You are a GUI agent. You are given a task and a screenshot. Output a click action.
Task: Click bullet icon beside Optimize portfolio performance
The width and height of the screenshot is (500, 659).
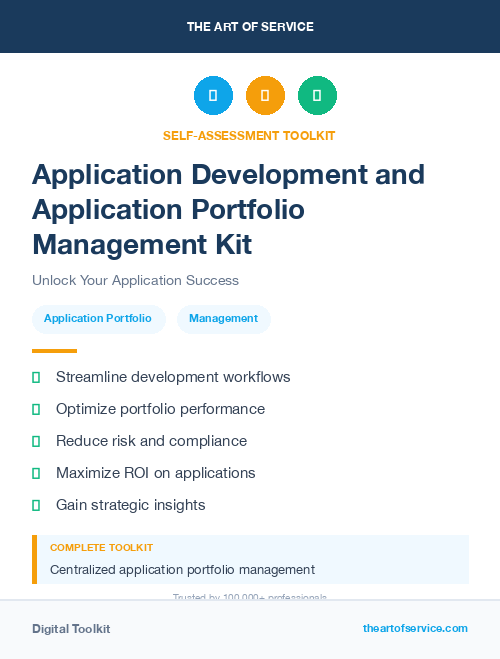pos(36,409)
